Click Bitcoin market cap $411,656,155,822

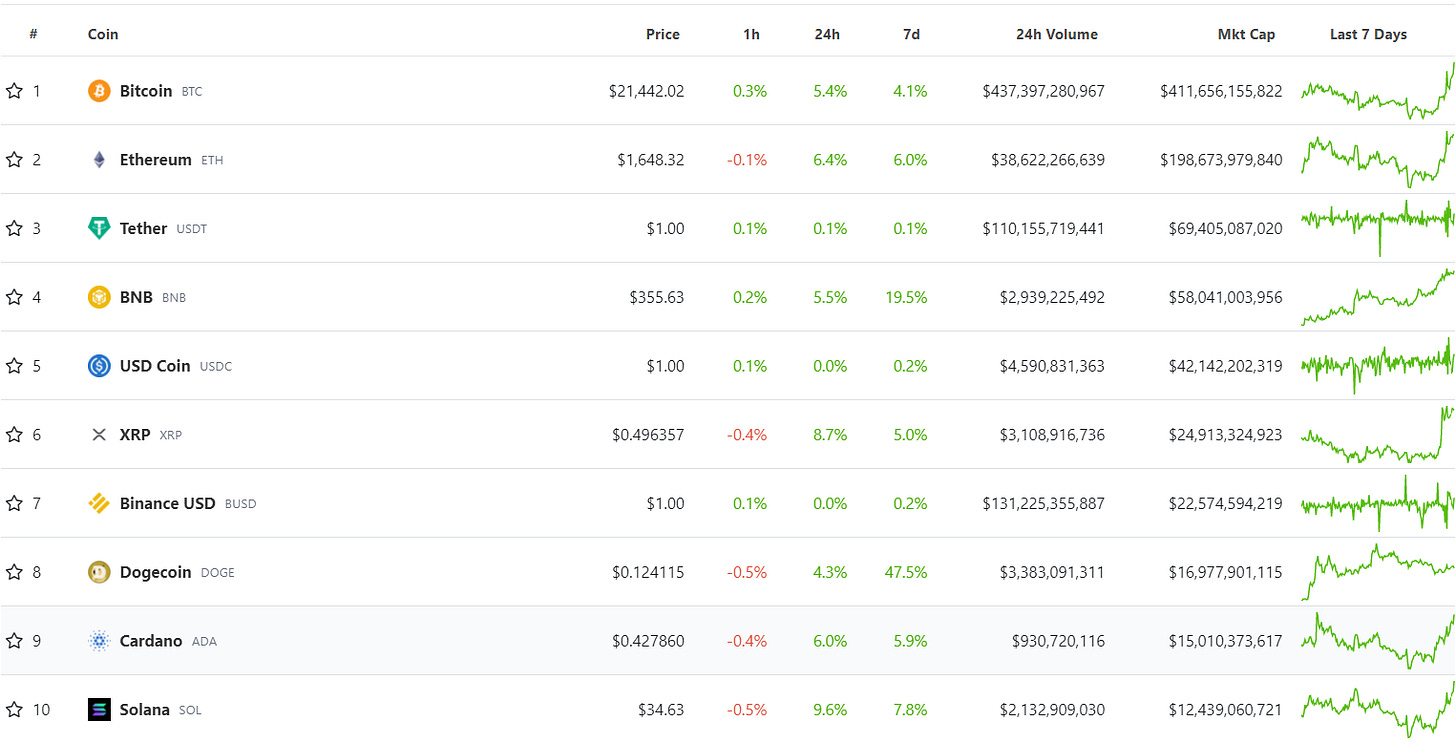(1221, 91)
